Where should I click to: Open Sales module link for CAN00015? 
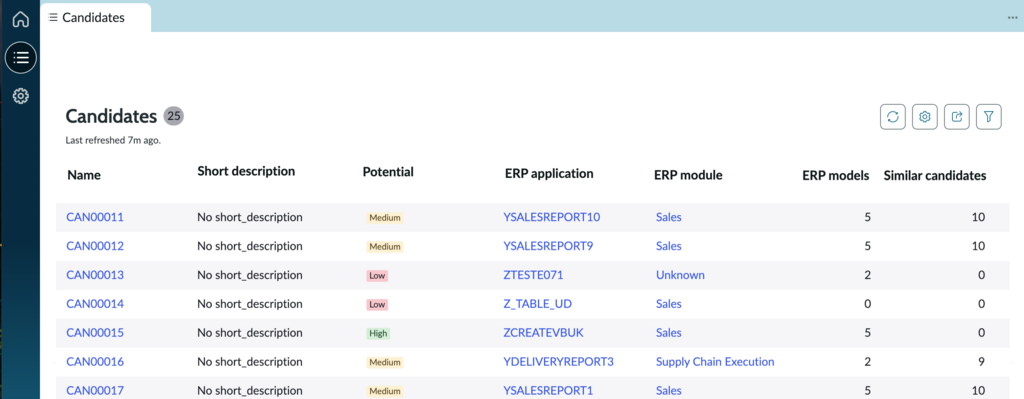pos(669,332)
